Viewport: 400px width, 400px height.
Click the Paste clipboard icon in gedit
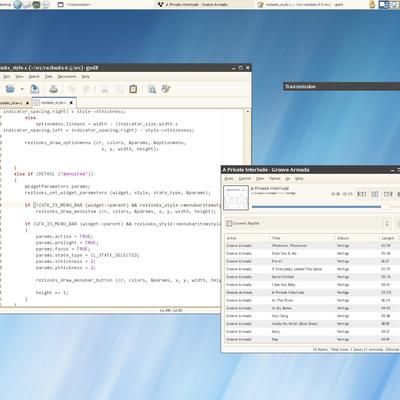[x=133, y=89]
